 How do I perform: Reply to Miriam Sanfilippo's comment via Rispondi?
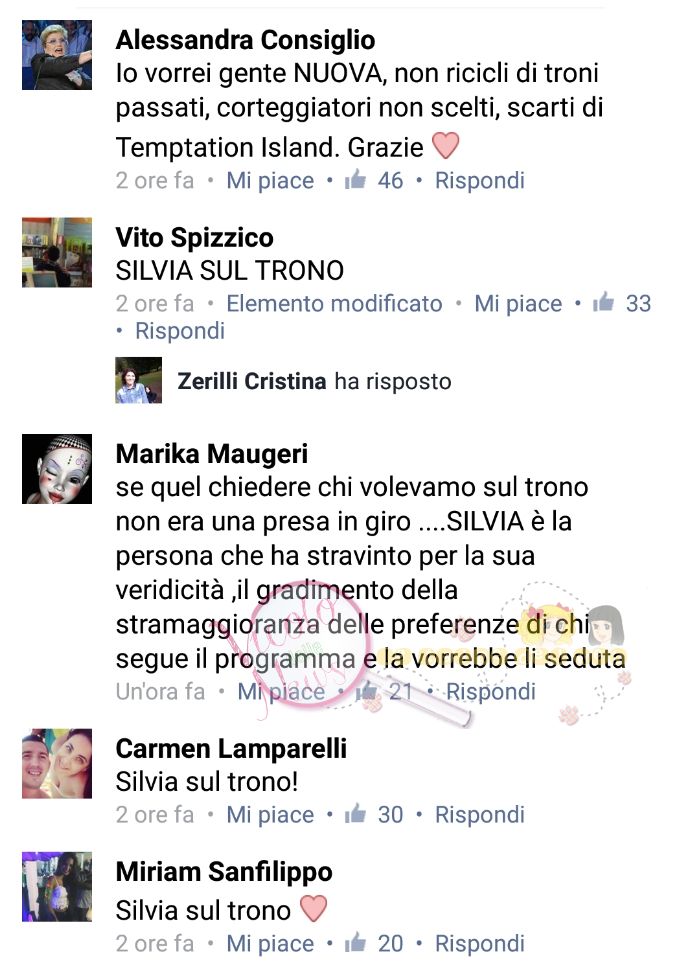tap(480, 943)
